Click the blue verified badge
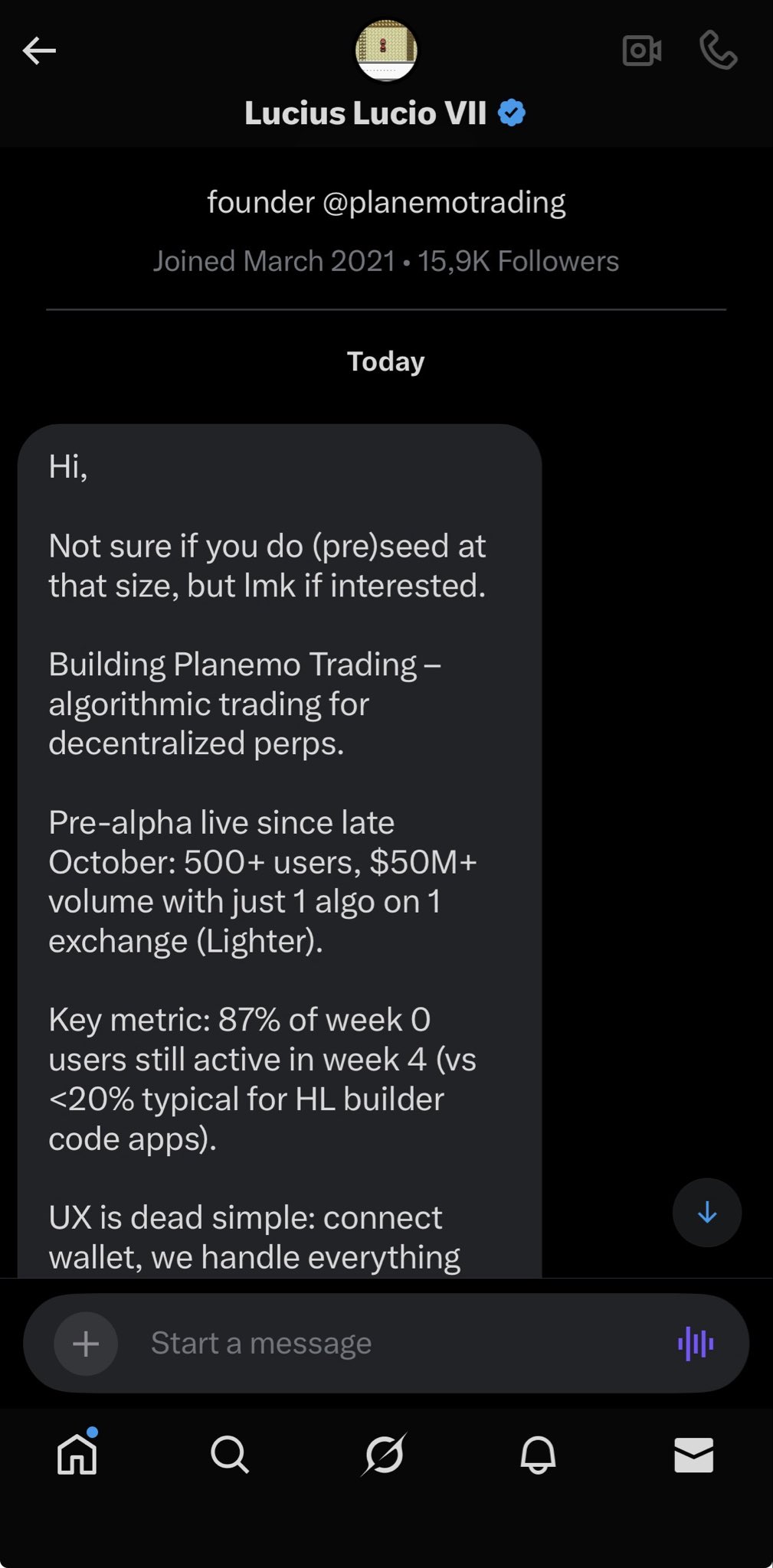 point(512,113)
